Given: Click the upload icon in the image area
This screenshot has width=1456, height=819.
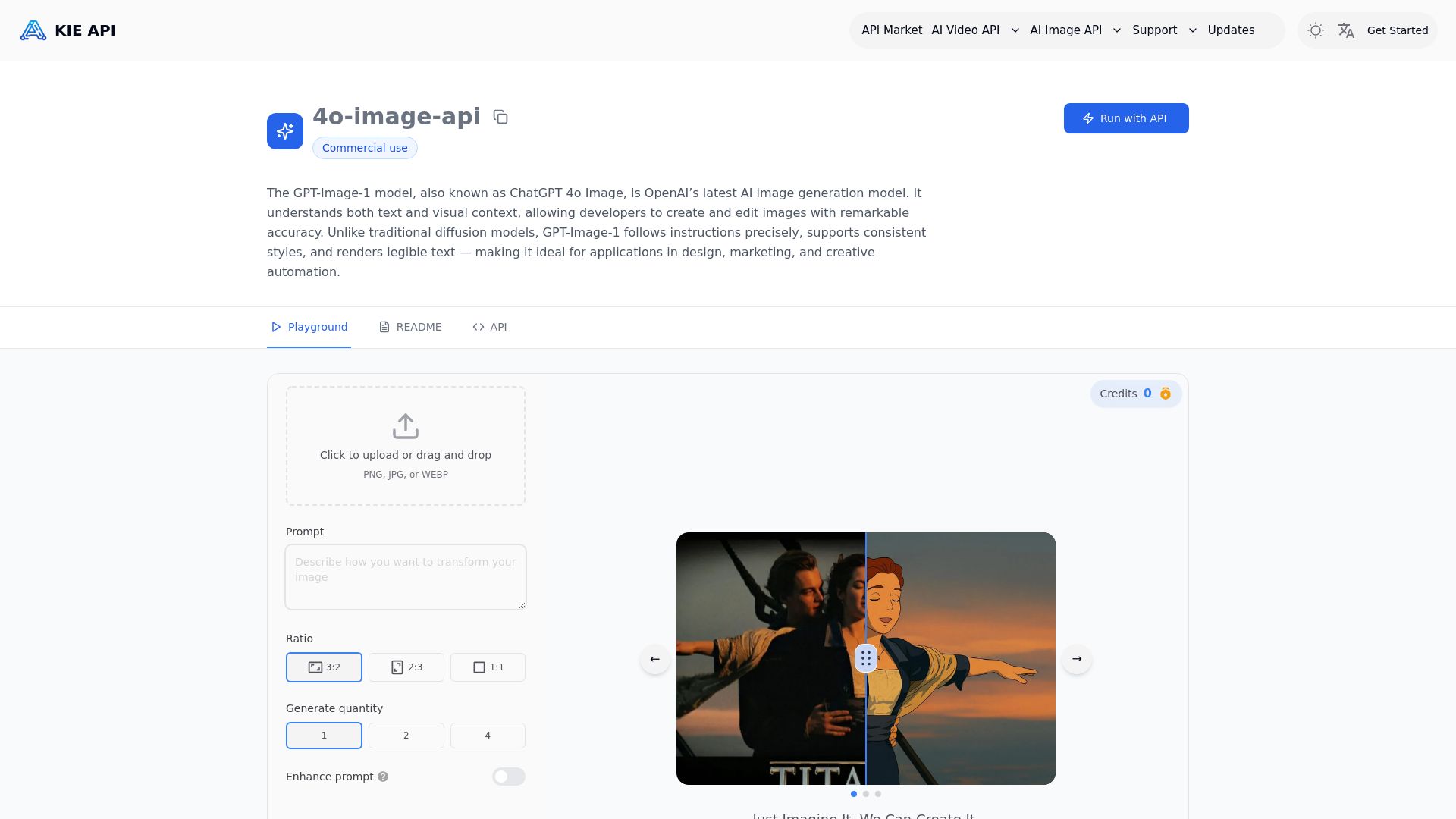Looking at the screenshot, I should click(x=406, y=426).
